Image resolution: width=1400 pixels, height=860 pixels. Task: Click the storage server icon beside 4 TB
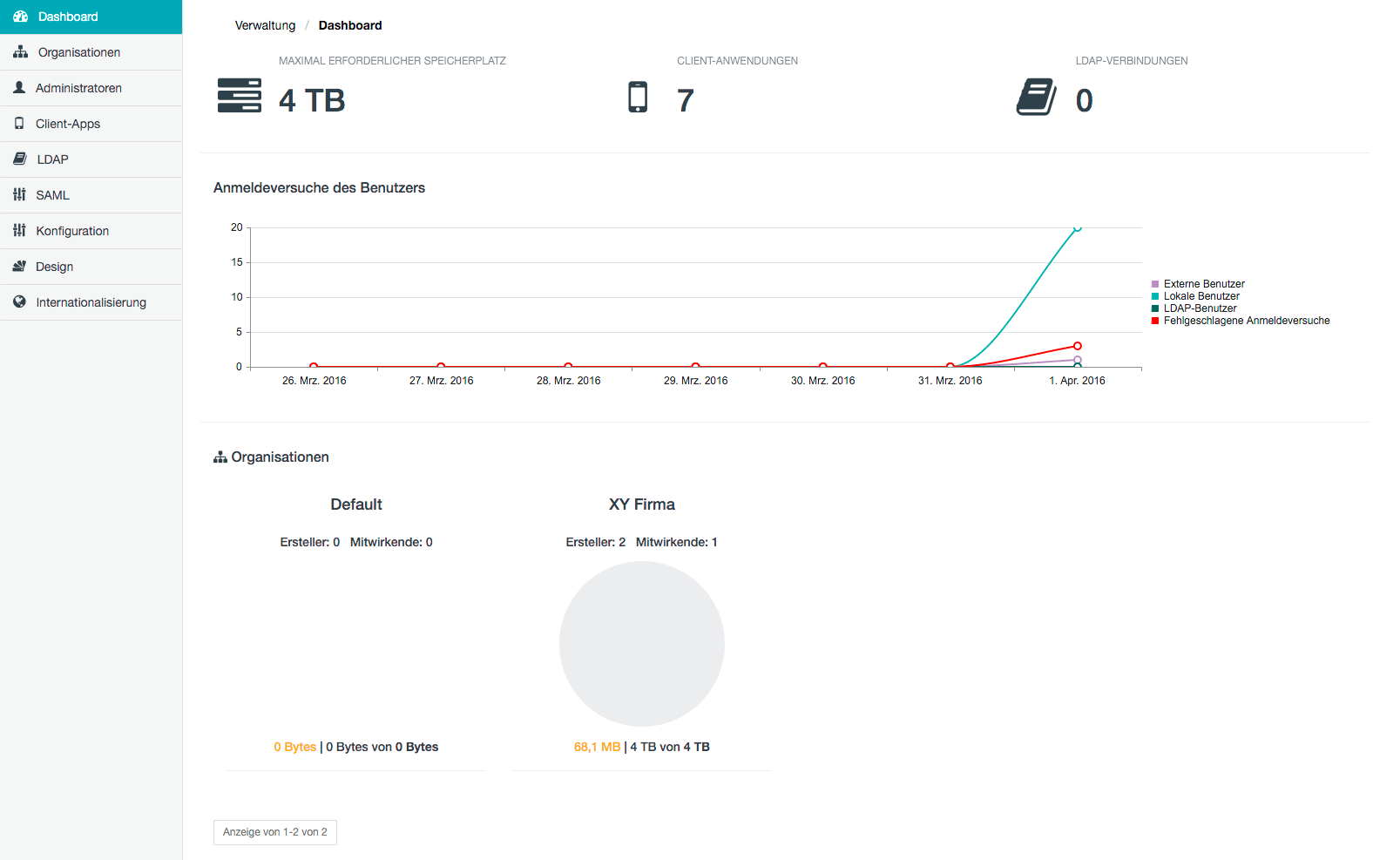(x=240, y=96)
